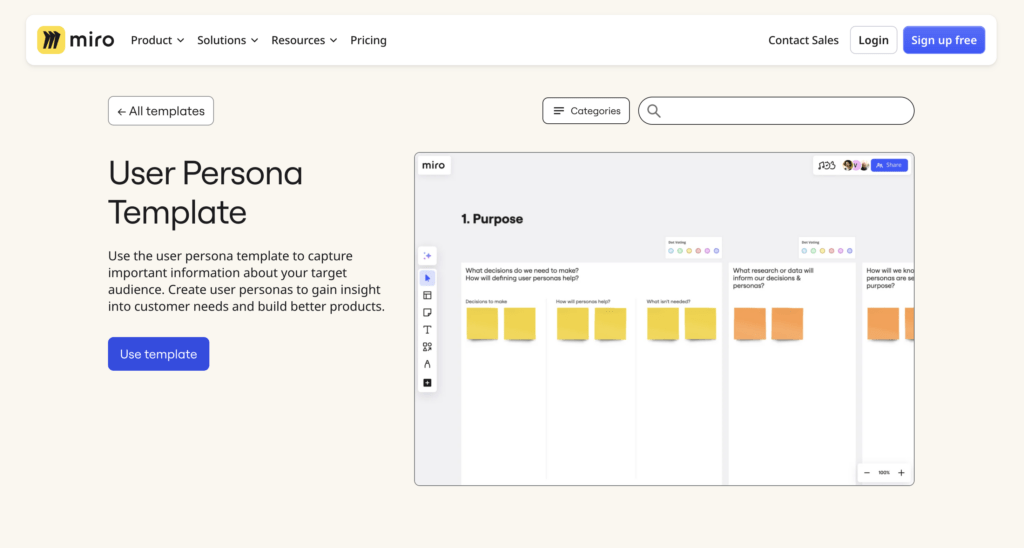Click the add more tools plus icon

point(427,382)
